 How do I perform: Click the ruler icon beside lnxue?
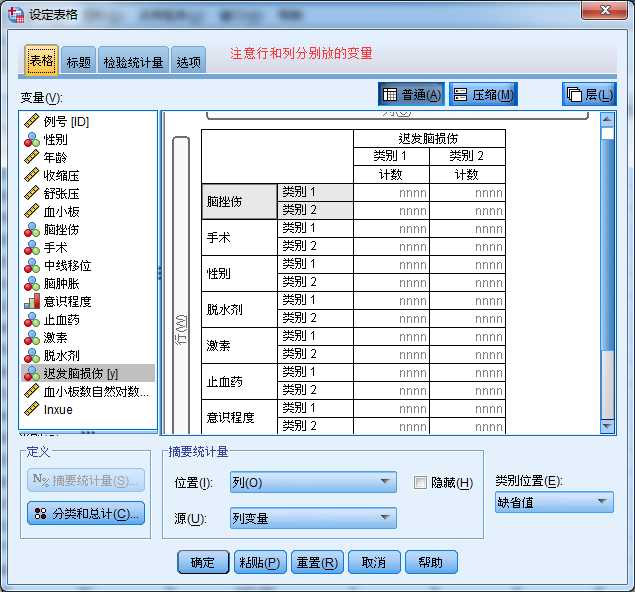(32, 409)
